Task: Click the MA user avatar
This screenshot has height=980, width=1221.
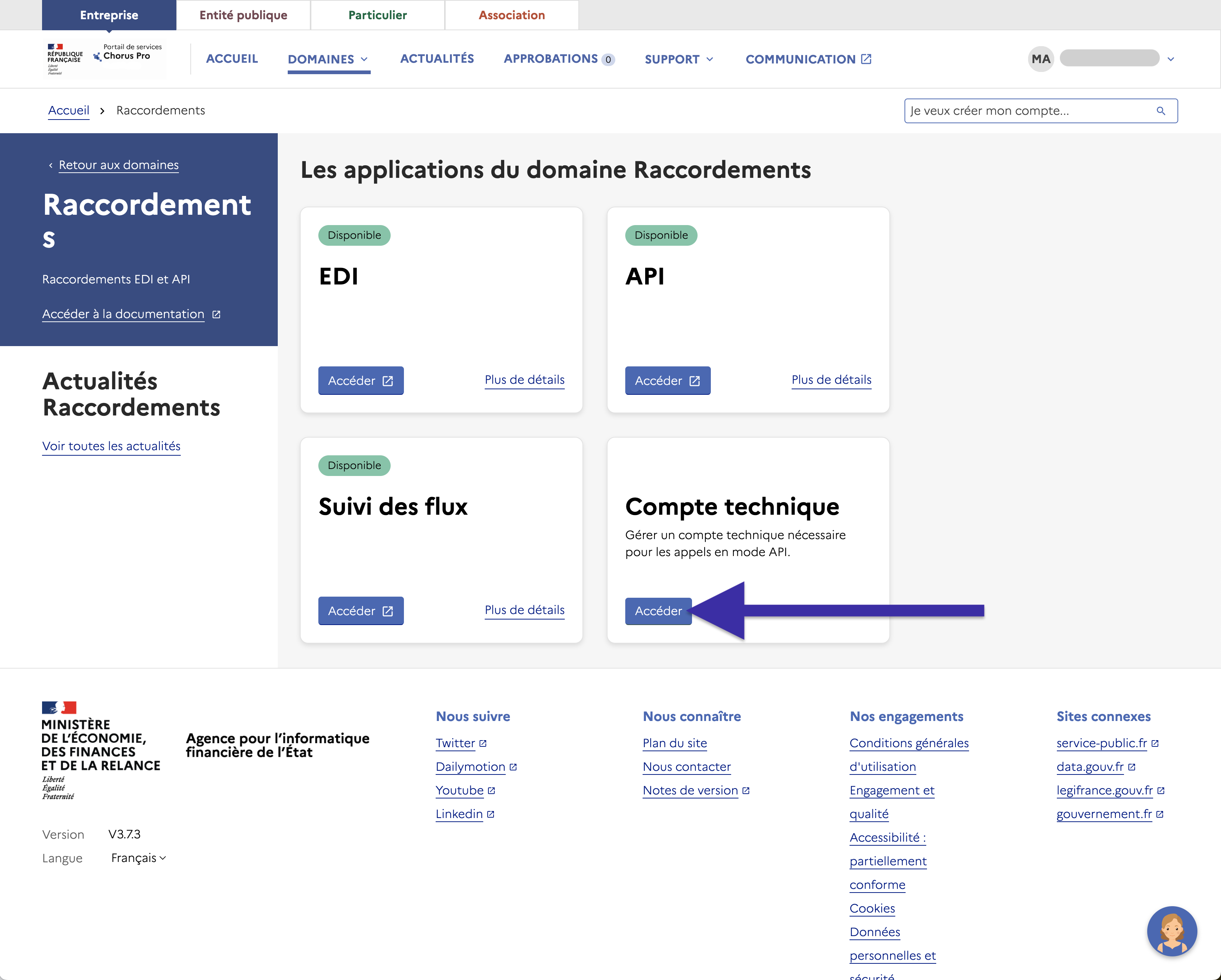Action: pos(1040,59)
